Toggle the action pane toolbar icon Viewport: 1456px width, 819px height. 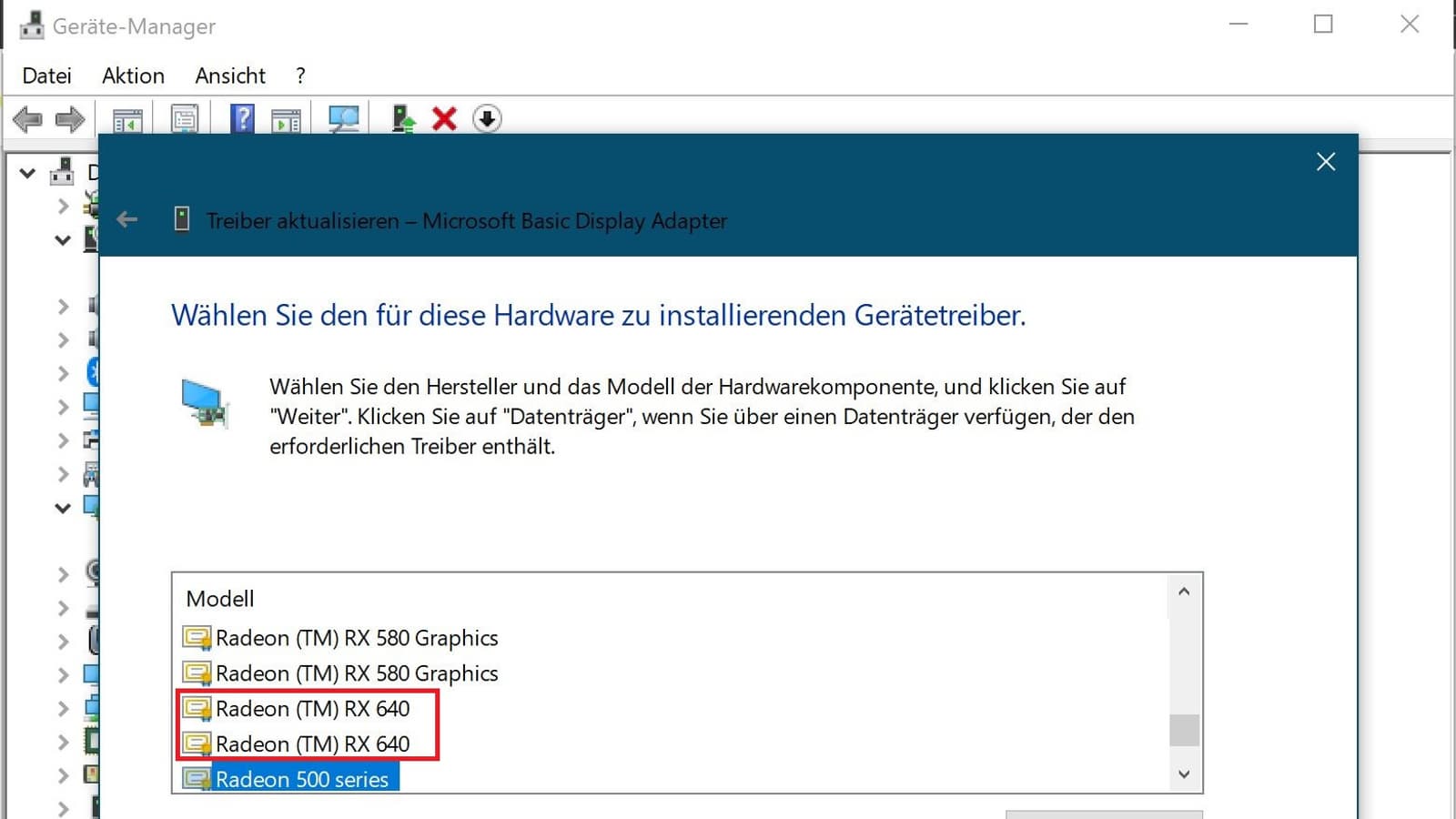(286, 119)
